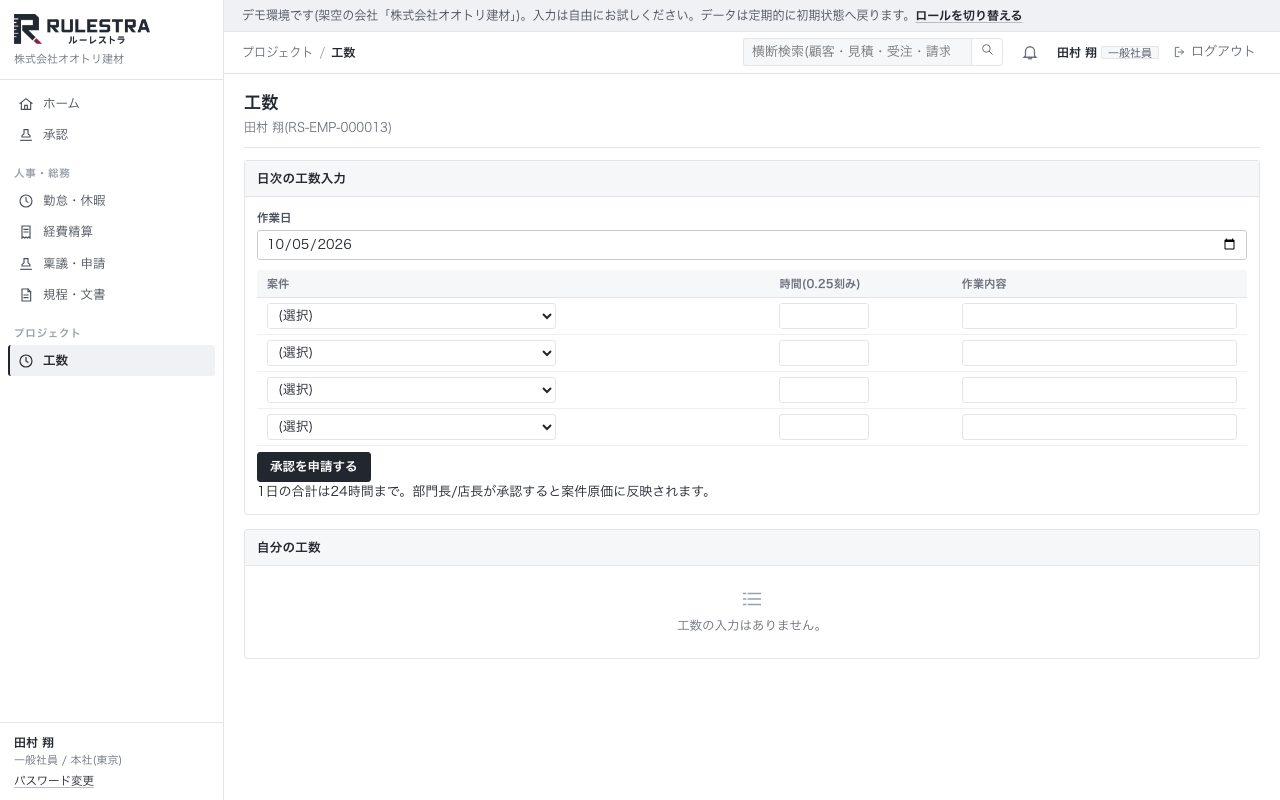Open 経費精算 in the sidebar
This screenshot has height=800, width=1280.
(111, 232)
